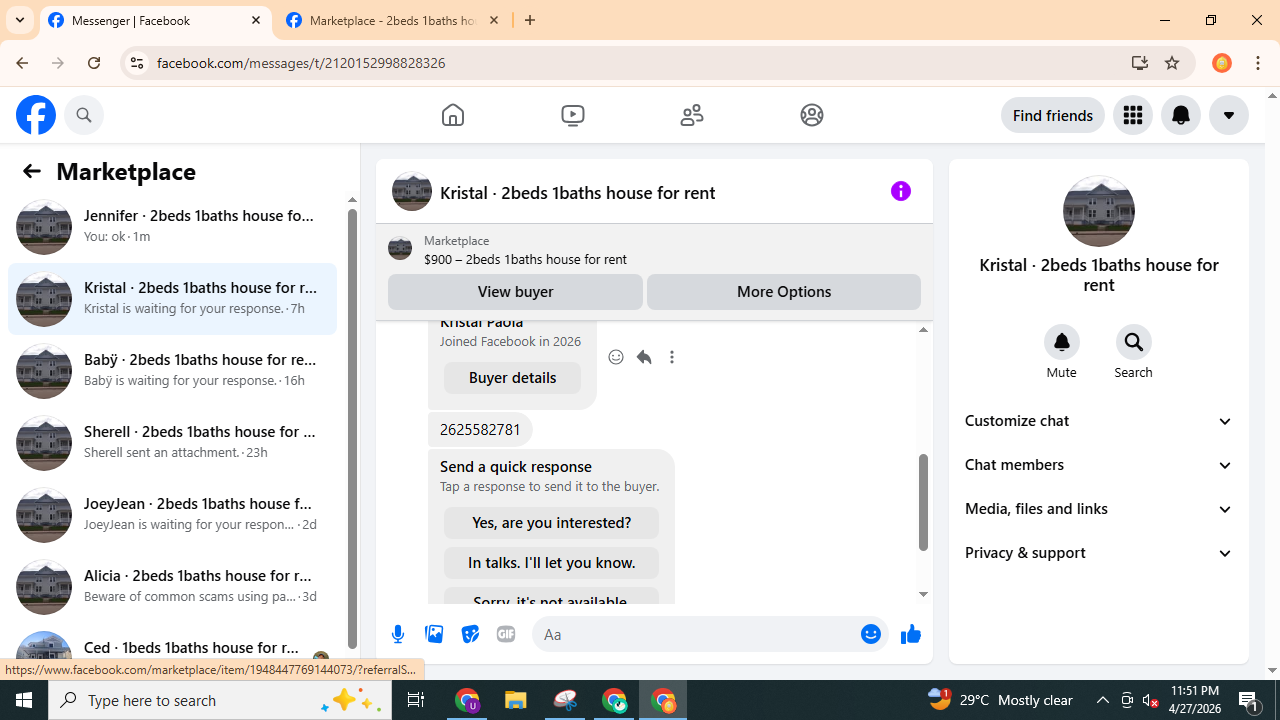
Task: Open listing '$900 – 2beds 1baths house for rent'
Action: tap(525, 259)
